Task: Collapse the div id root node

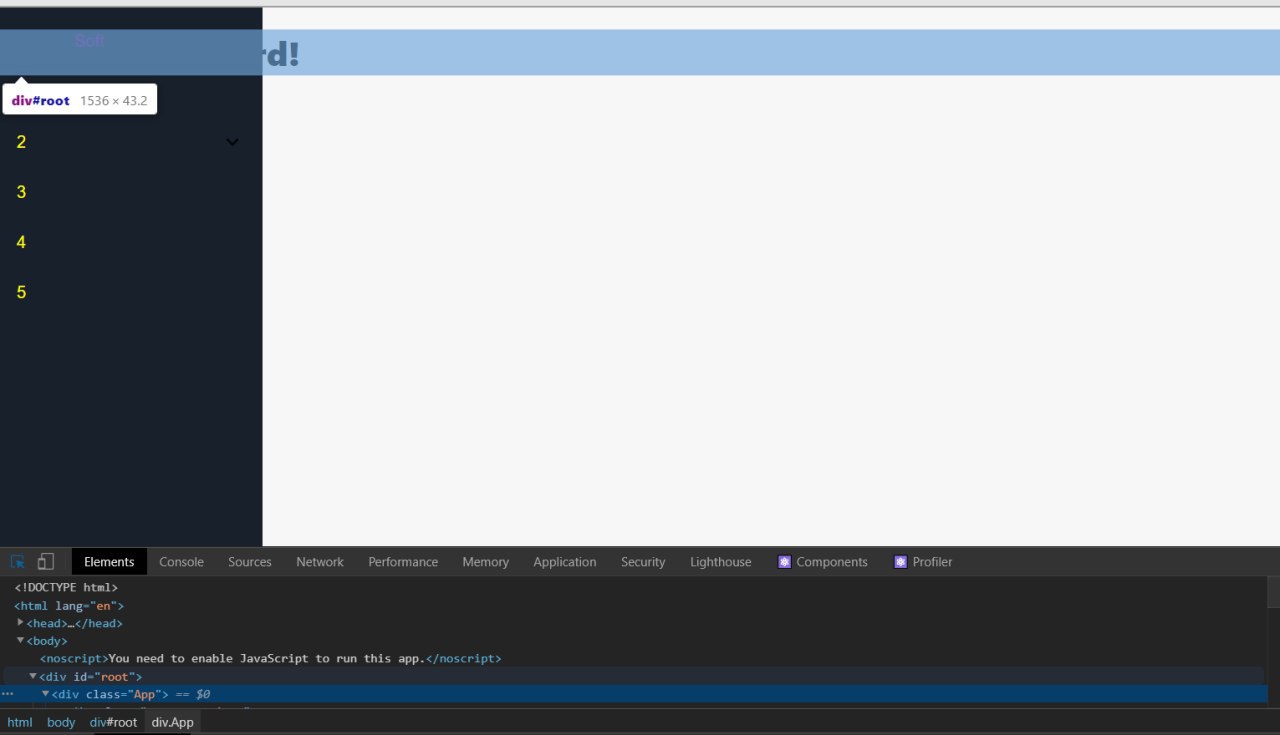Action: tap(33, 676)
